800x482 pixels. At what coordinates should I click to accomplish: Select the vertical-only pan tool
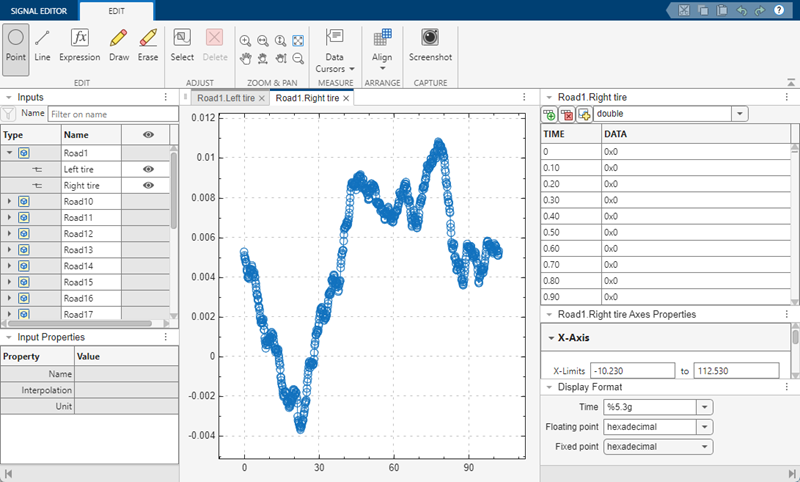point(281,58)
